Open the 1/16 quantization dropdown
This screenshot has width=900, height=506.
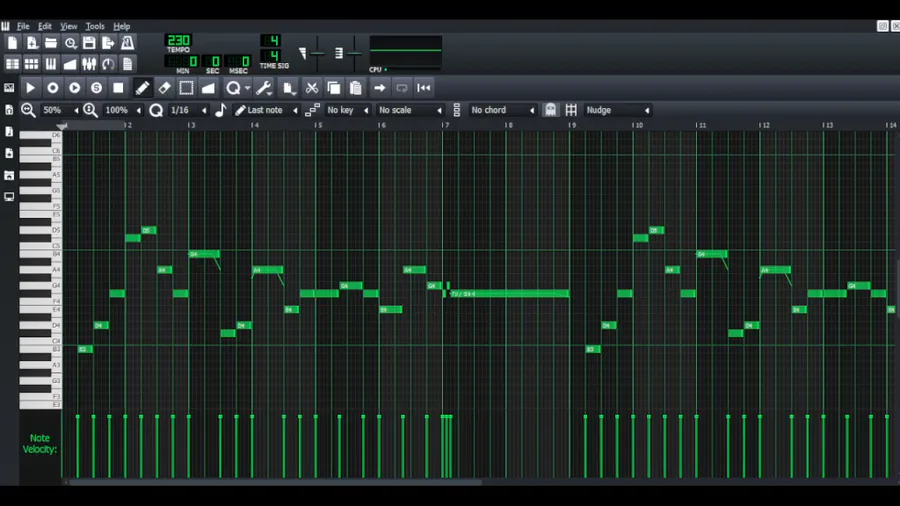(188, 110)
